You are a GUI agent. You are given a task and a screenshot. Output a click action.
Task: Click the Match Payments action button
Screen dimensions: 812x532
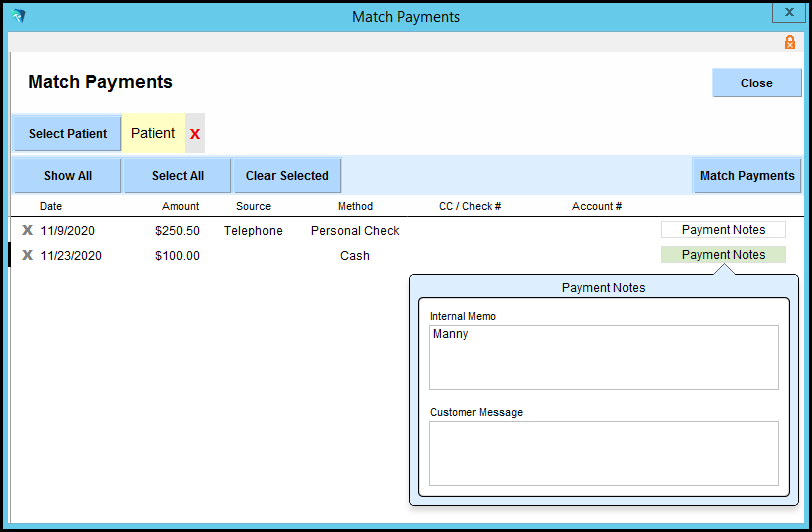[746, 175]
